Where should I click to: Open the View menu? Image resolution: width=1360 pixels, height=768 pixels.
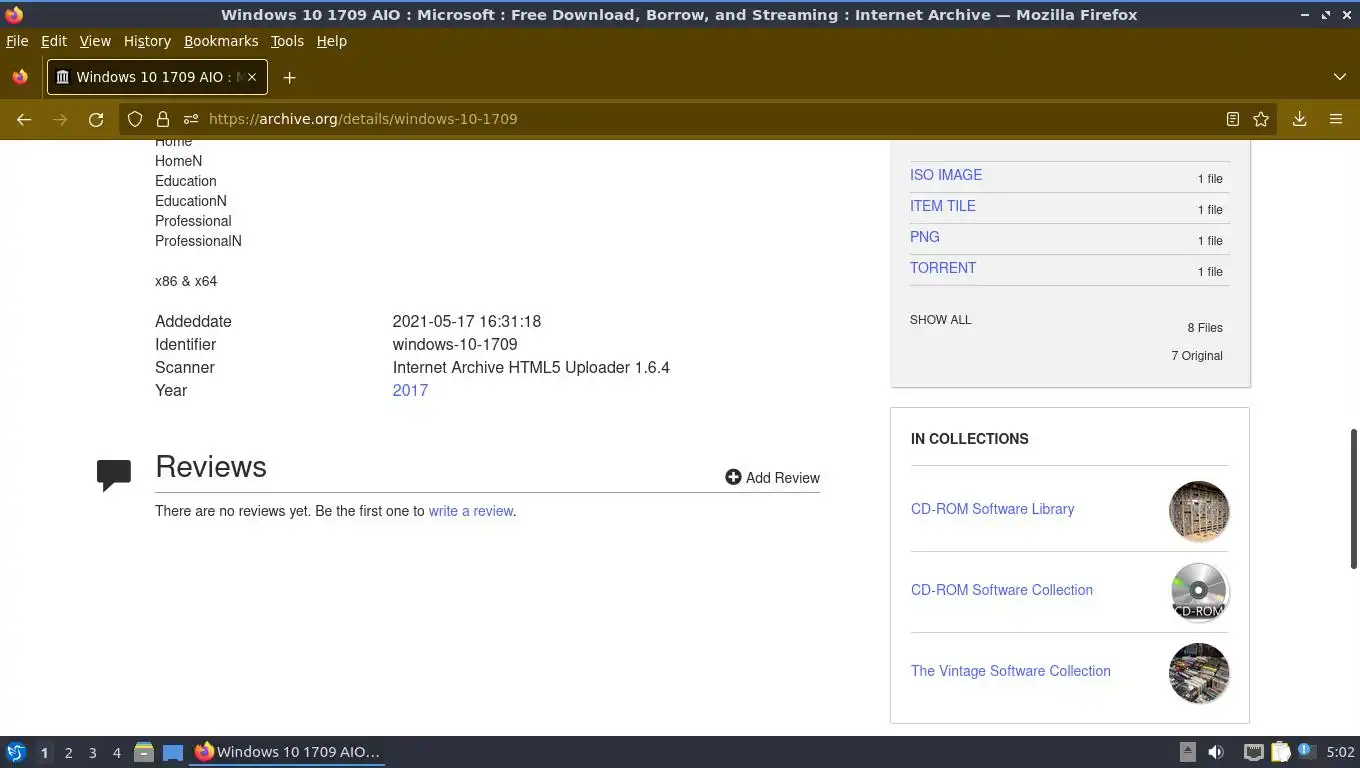(95, 41)
